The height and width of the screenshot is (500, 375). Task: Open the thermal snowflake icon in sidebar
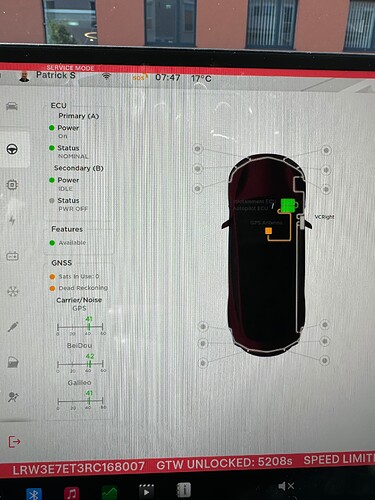click(13, 291)
